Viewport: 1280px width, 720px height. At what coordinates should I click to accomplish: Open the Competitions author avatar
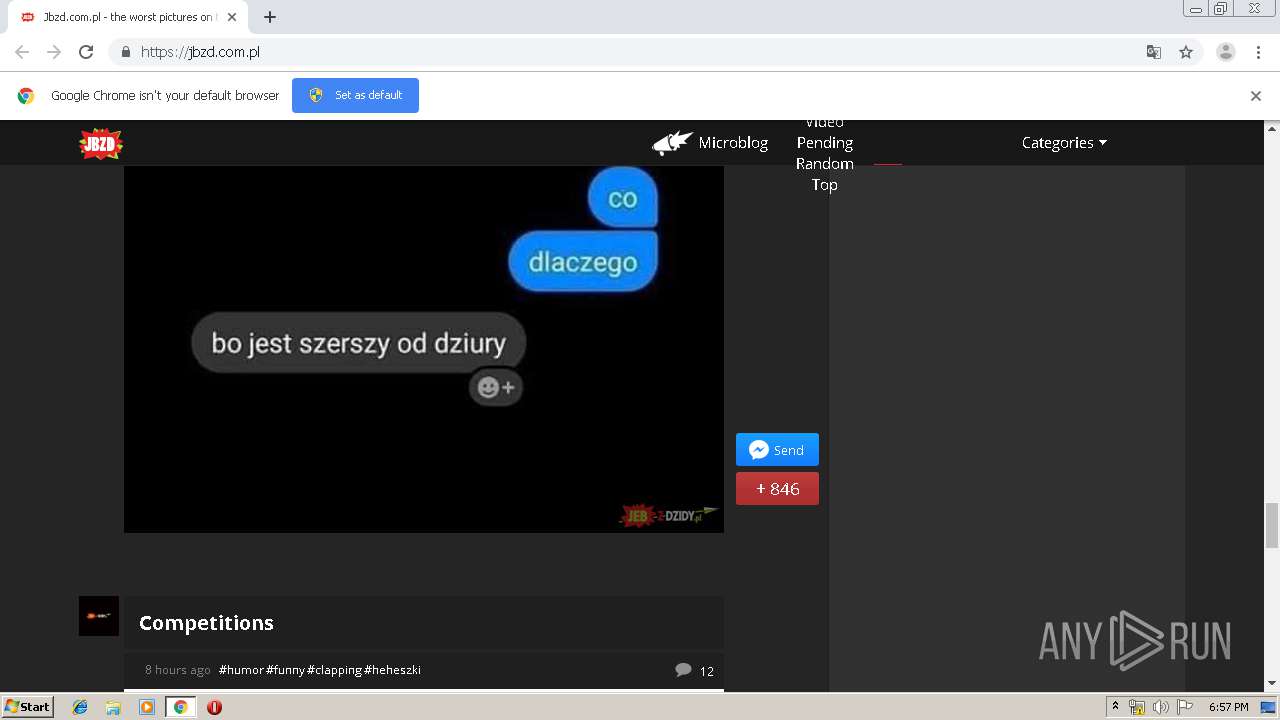(x=99, y=616)
